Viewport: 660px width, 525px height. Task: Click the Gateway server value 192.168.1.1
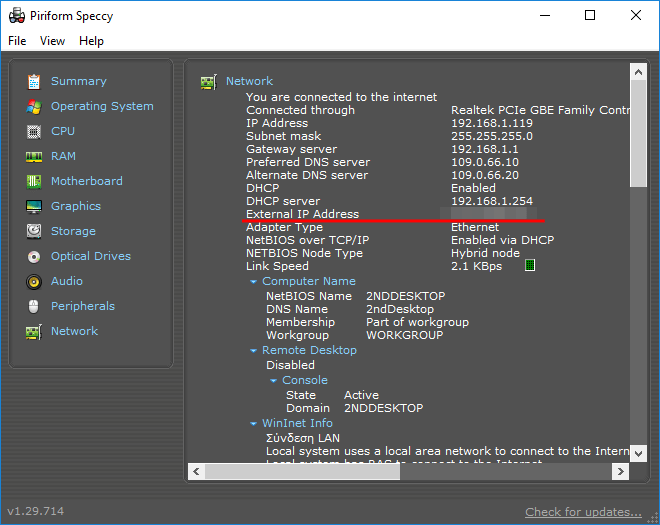(485, 149)
